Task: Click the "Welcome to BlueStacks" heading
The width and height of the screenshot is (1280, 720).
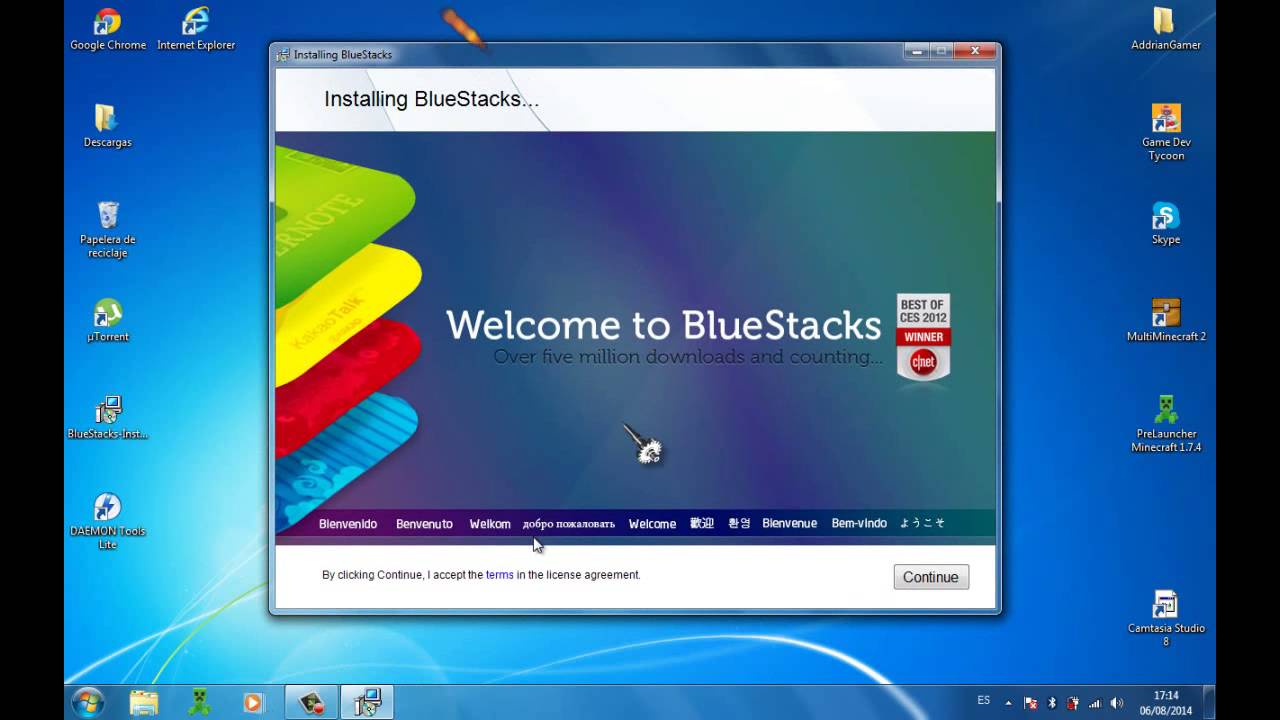Action: [x=663, y=325]
